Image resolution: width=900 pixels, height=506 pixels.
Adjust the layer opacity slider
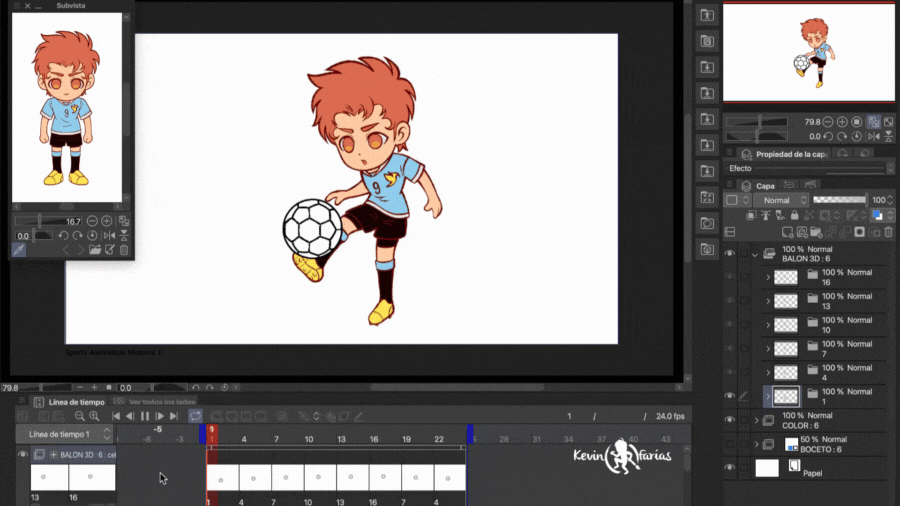click(x=840, y=200)
